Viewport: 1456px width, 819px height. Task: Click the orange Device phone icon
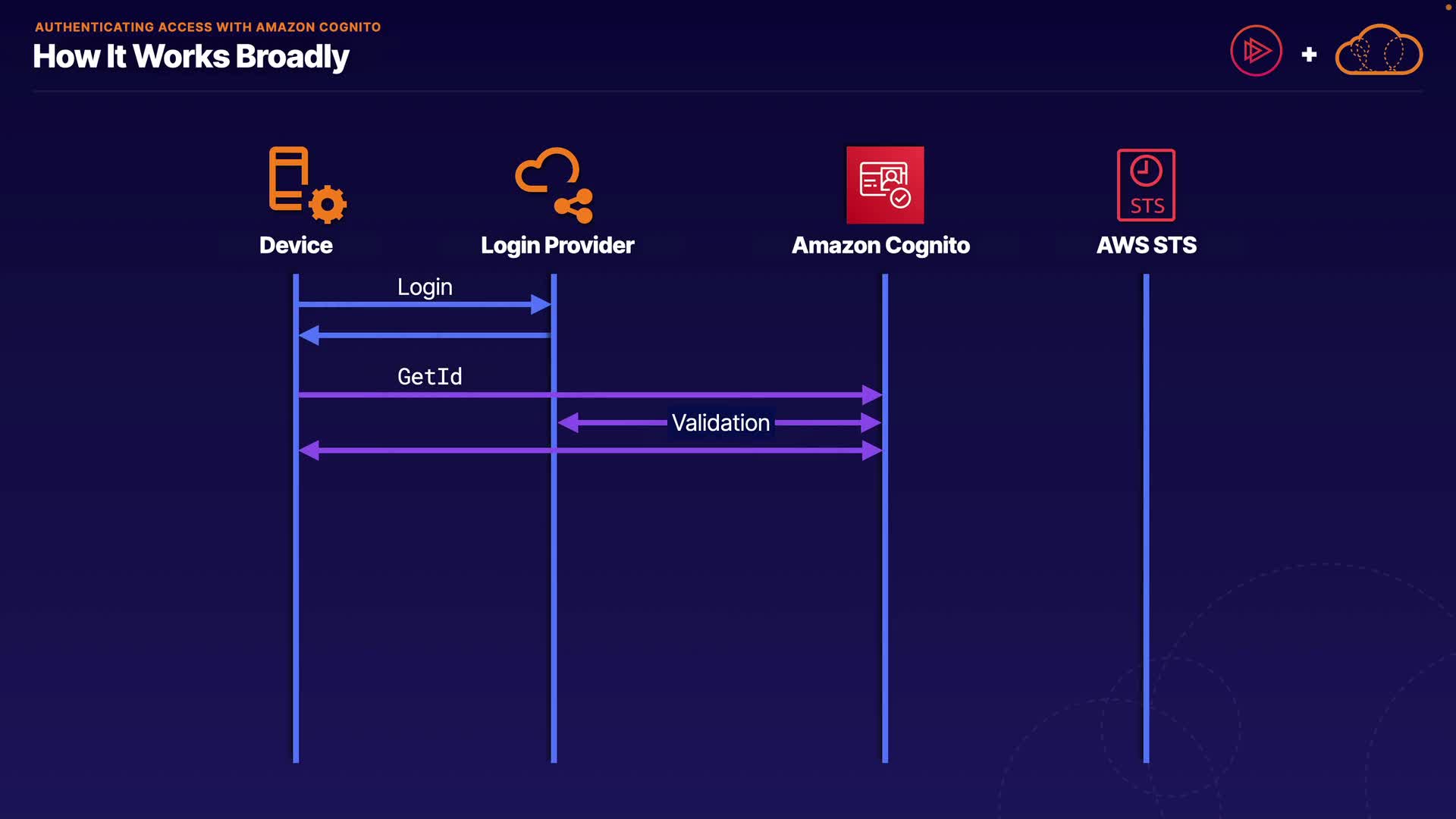click(x=290, y=179)
